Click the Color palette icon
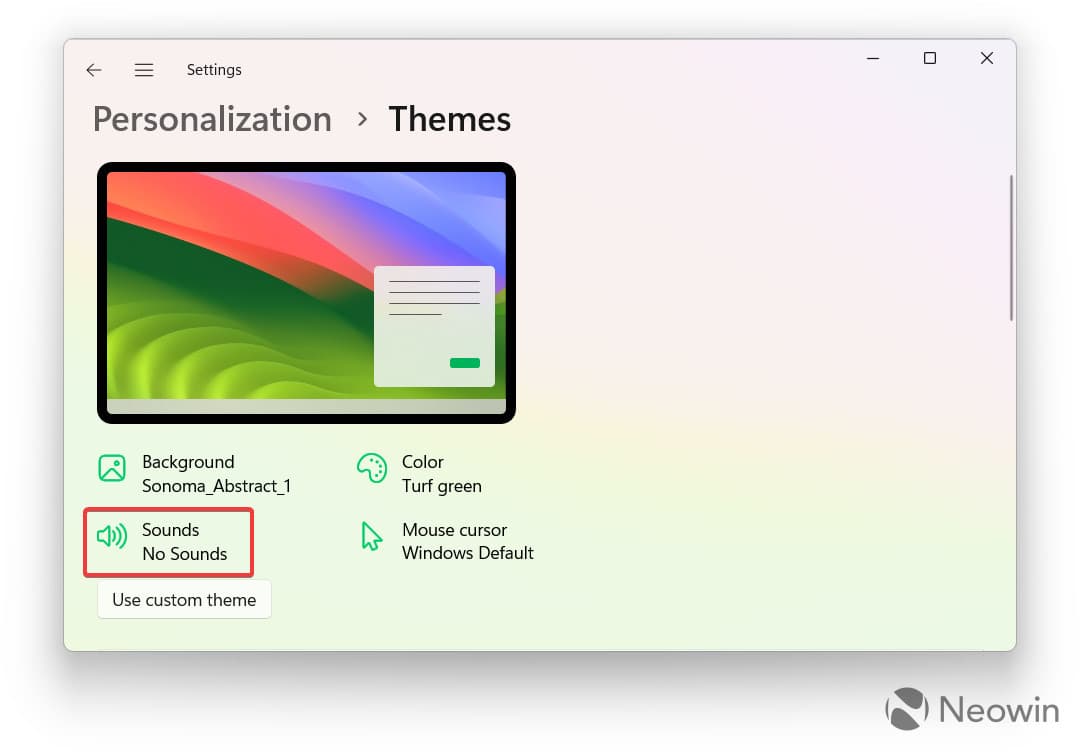The image size is (1080, 752). (x=371, y=468)
